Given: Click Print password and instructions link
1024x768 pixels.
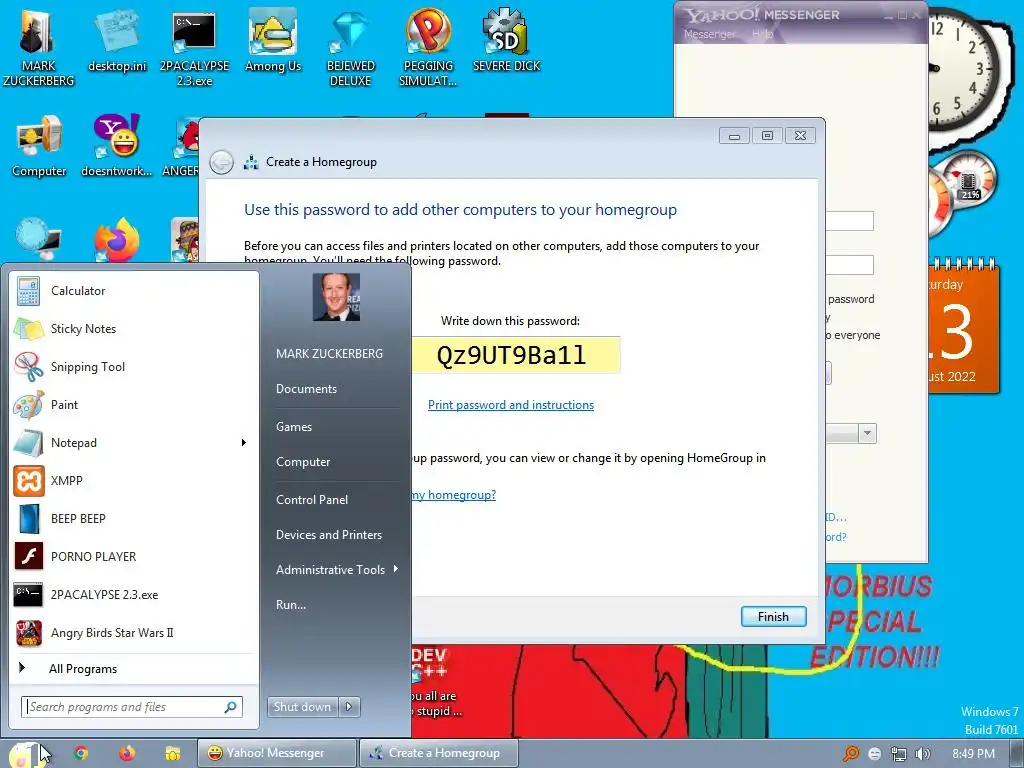Looking at the screenshot, I should (x=511, y=405).
